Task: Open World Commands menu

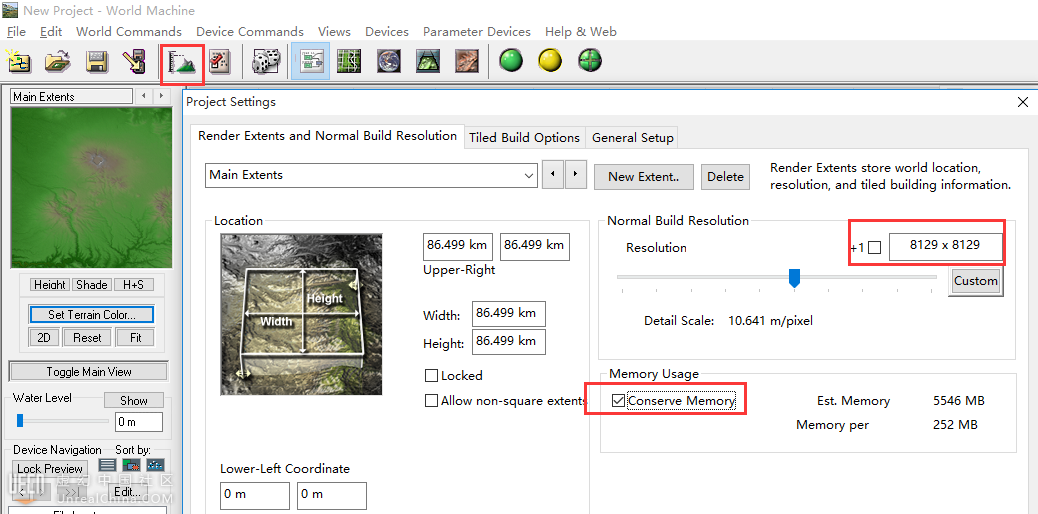Action: pos(128,31)
